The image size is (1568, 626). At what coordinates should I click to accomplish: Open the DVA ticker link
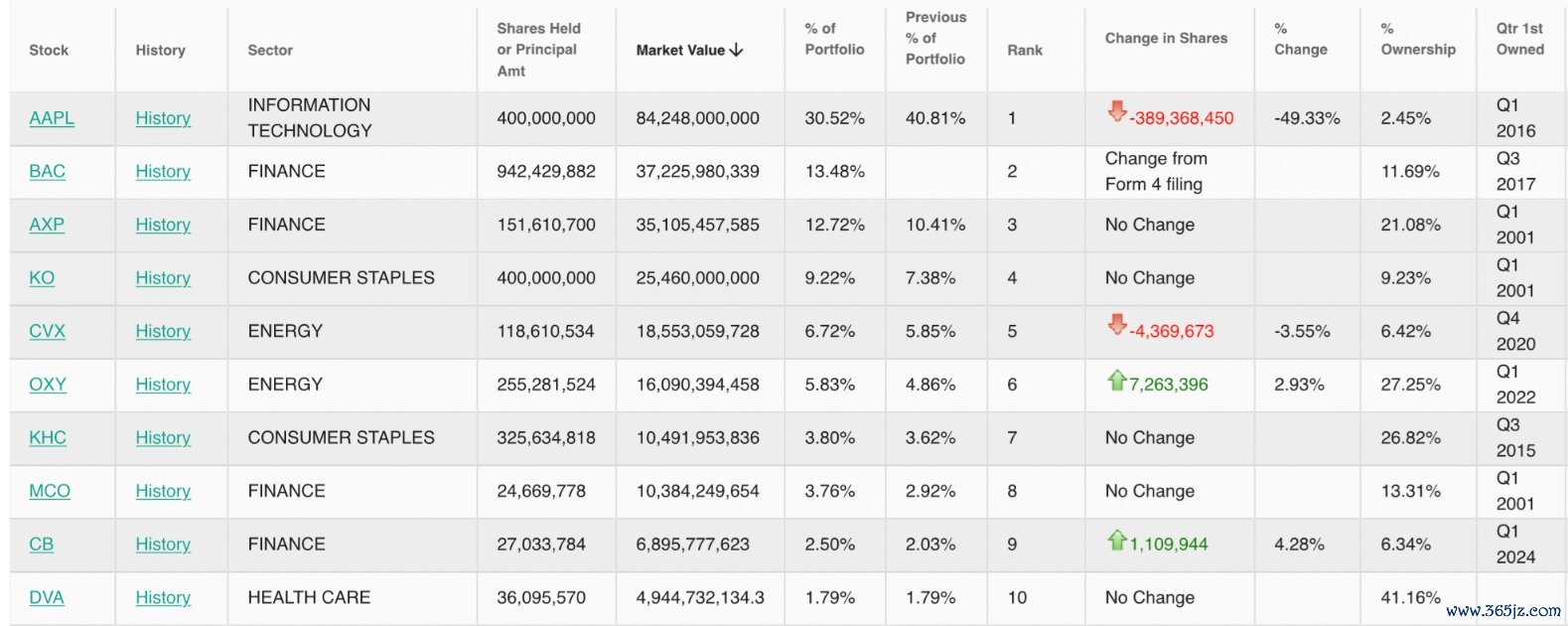point(47,597)
